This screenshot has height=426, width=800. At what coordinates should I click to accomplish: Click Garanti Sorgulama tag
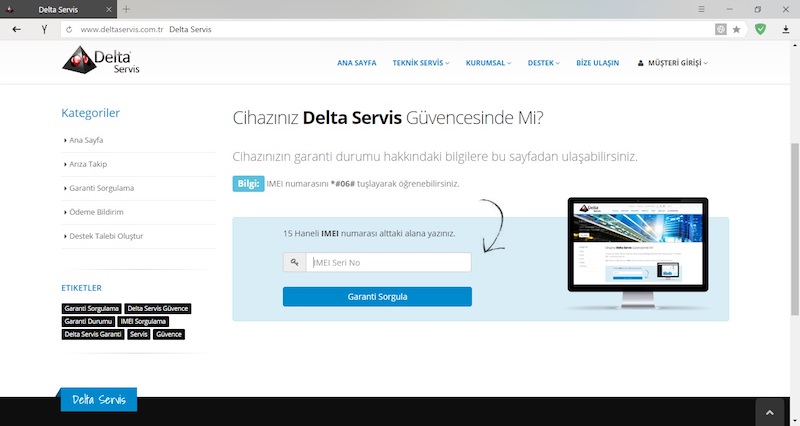[91, 309]
